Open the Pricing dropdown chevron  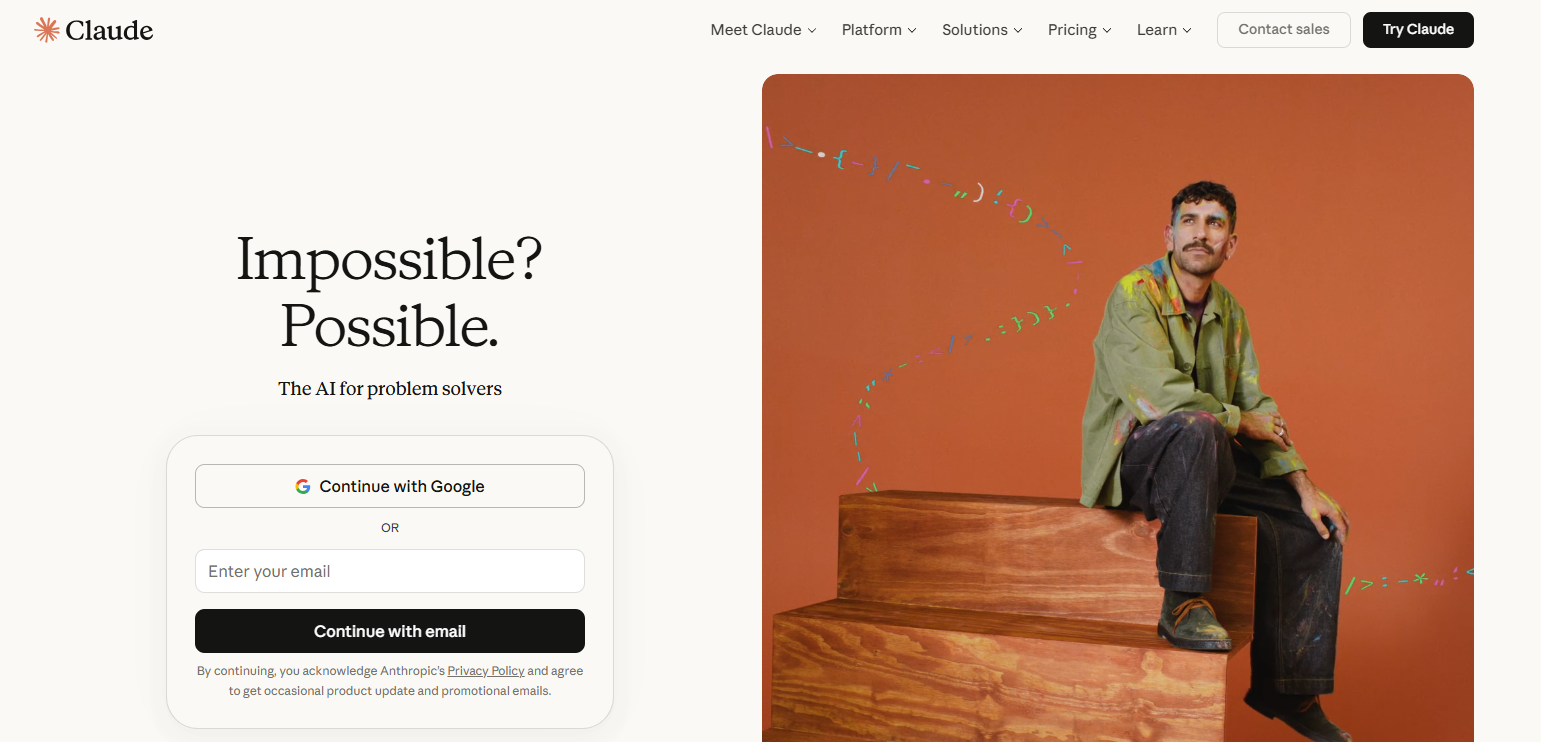[1107, 31]
